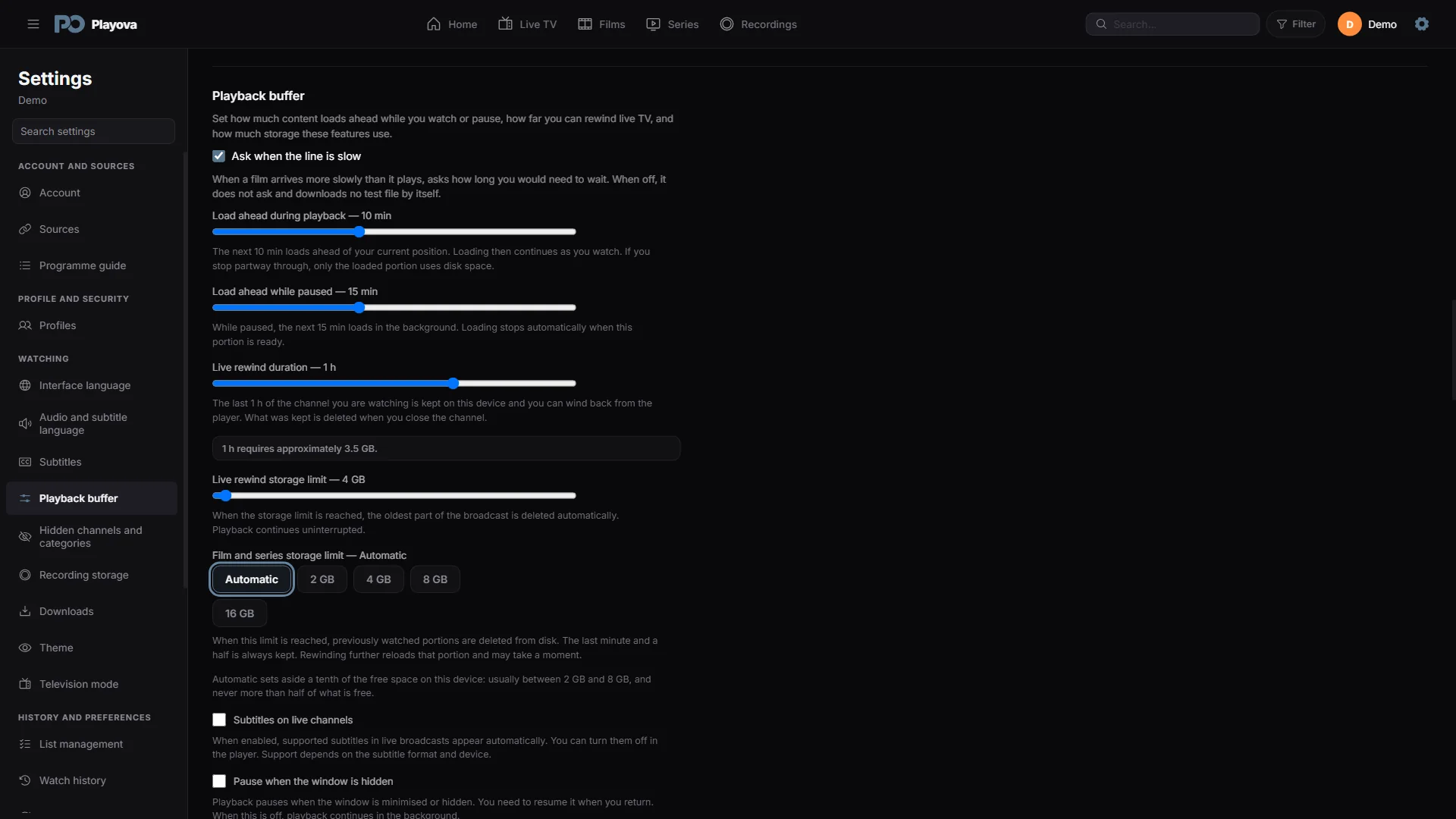The height and width of the screenshot is (819, 1456).
Task: Focus the Search settings field
Action: (93, 131)
